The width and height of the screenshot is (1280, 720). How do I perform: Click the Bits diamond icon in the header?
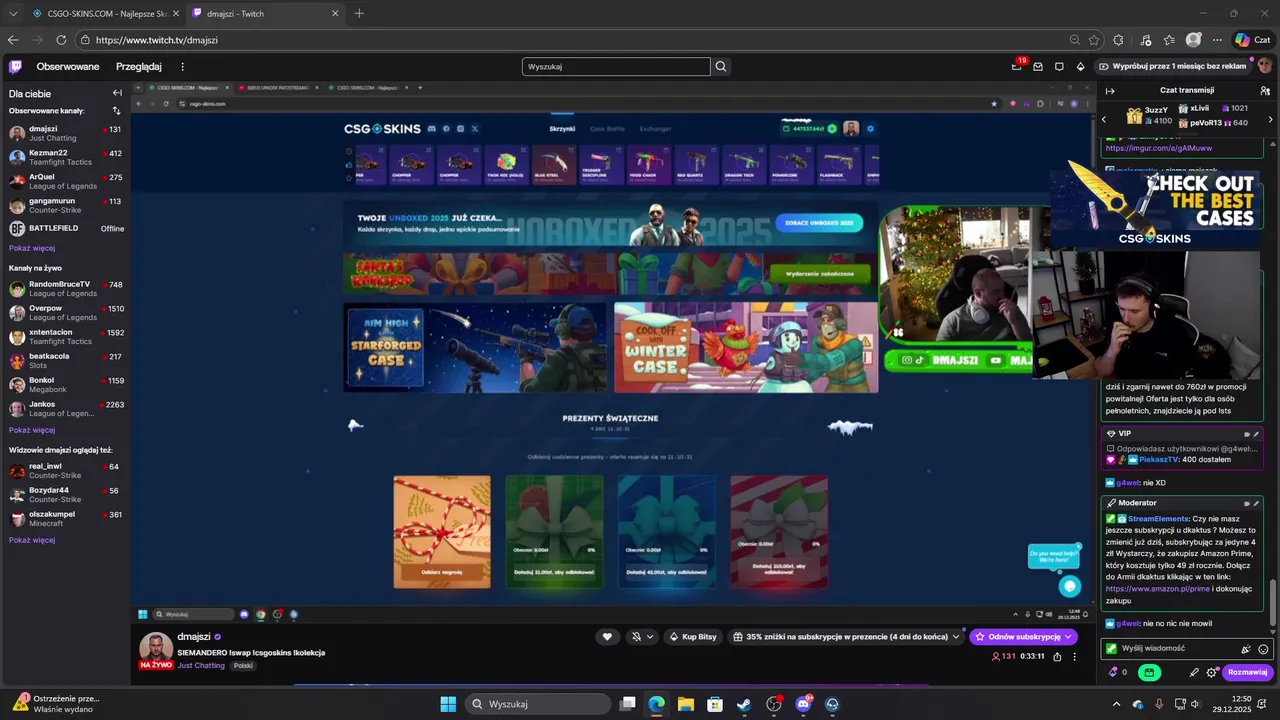tap(1080, 67)
